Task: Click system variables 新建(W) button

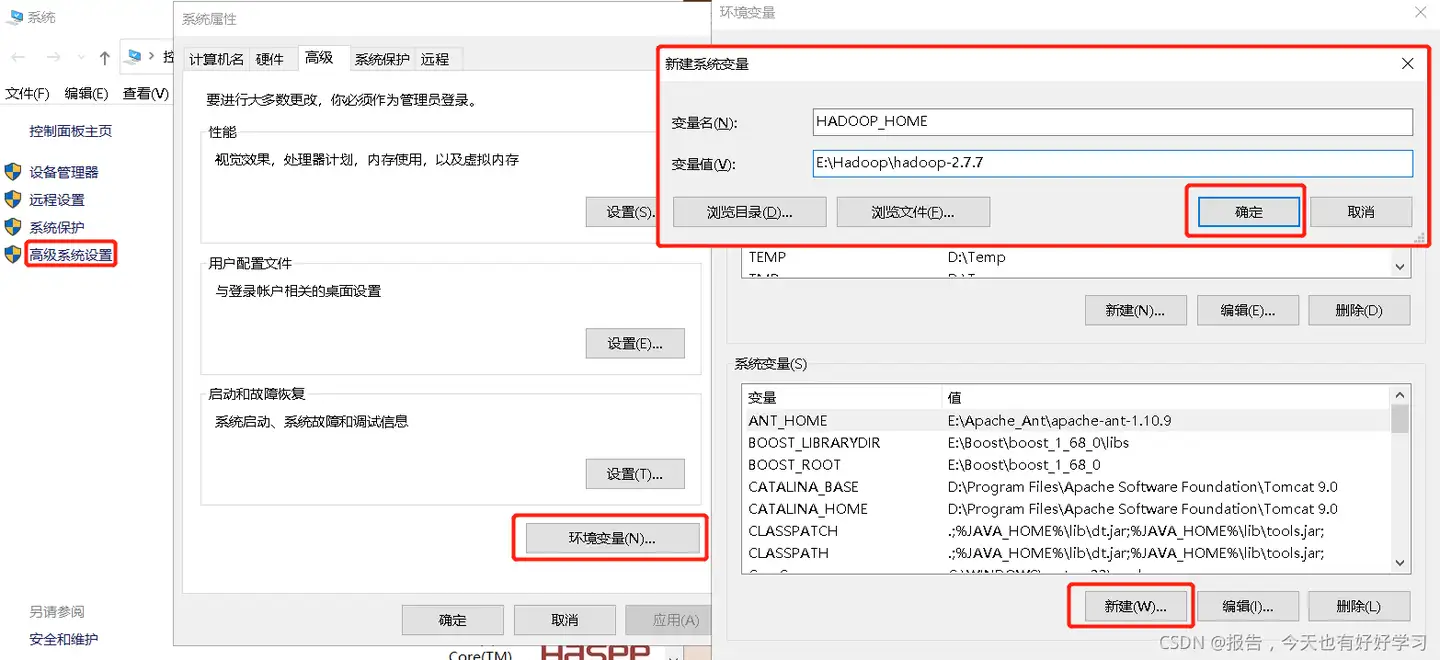Action: (x=1135, y=606)
